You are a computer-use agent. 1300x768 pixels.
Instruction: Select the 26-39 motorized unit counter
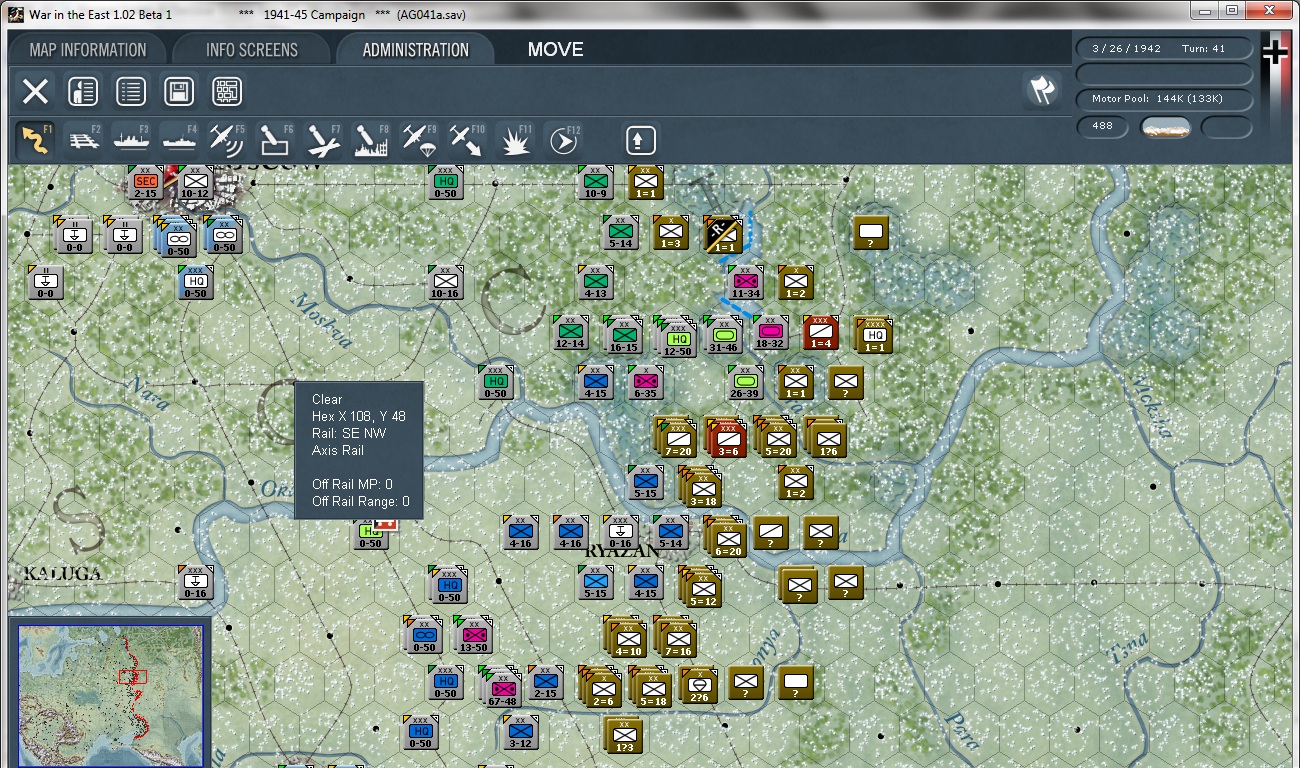pyautogui.click(x=745, y=383)
